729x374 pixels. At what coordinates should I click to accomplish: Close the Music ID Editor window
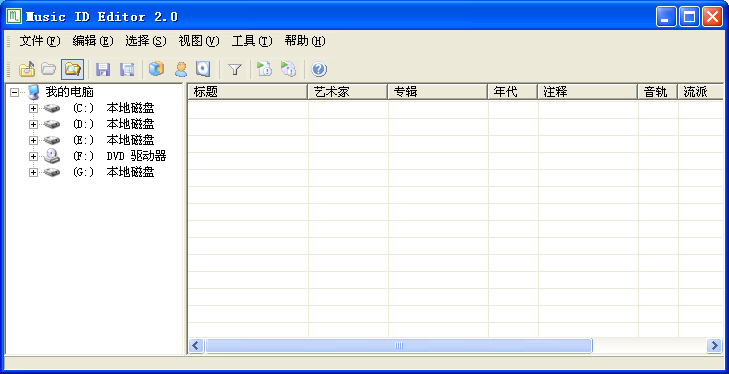(x=712, y=17)
